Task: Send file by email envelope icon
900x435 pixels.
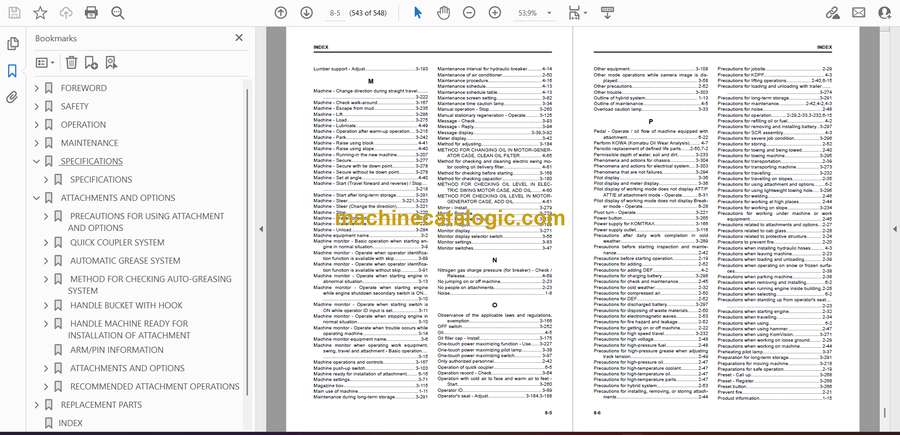Action: click(x=859, y=13)
